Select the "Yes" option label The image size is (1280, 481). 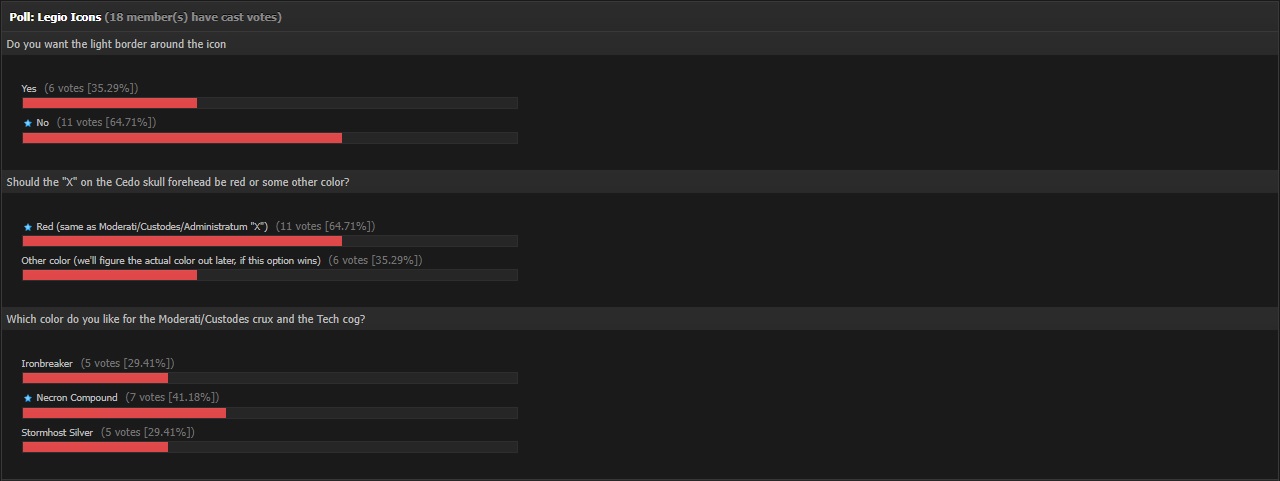click(29, 89)
